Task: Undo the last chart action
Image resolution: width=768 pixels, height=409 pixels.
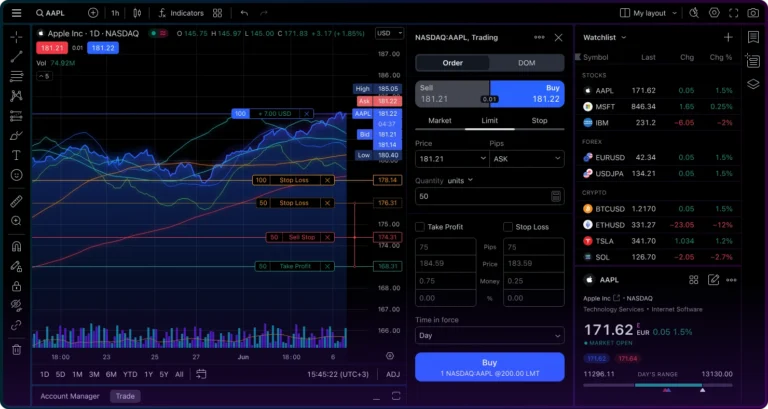Action: tap(244, 13)
